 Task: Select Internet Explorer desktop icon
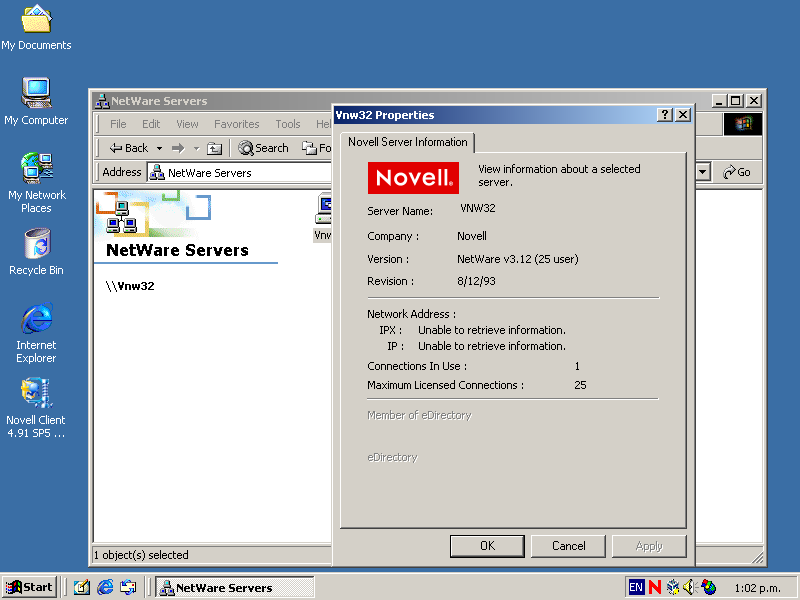[x=36, y=333]
